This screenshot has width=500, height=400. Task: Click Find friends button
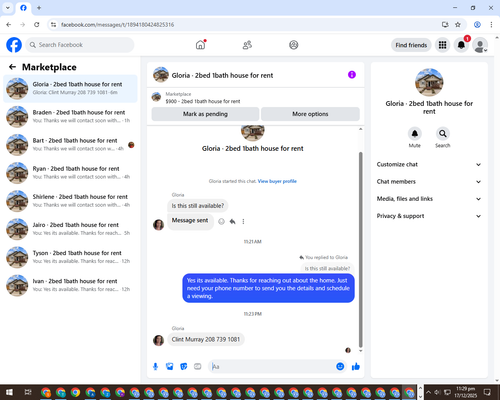[411, 45]
